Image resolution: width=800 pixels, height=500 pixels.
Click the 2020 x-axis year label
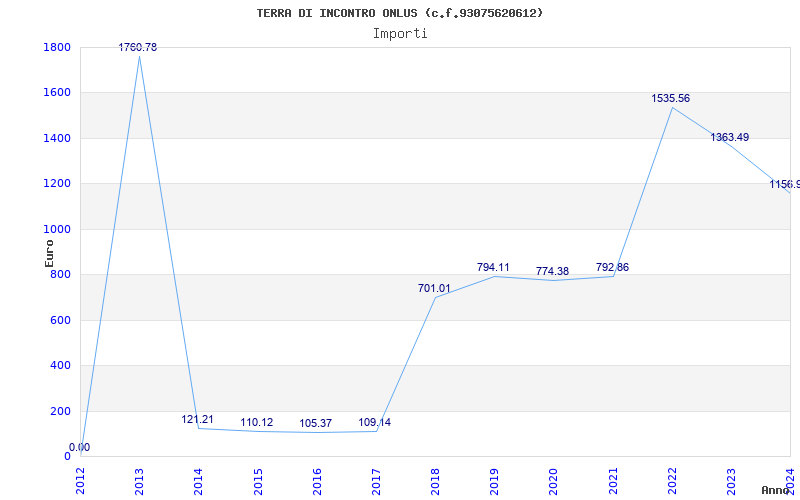554,481
